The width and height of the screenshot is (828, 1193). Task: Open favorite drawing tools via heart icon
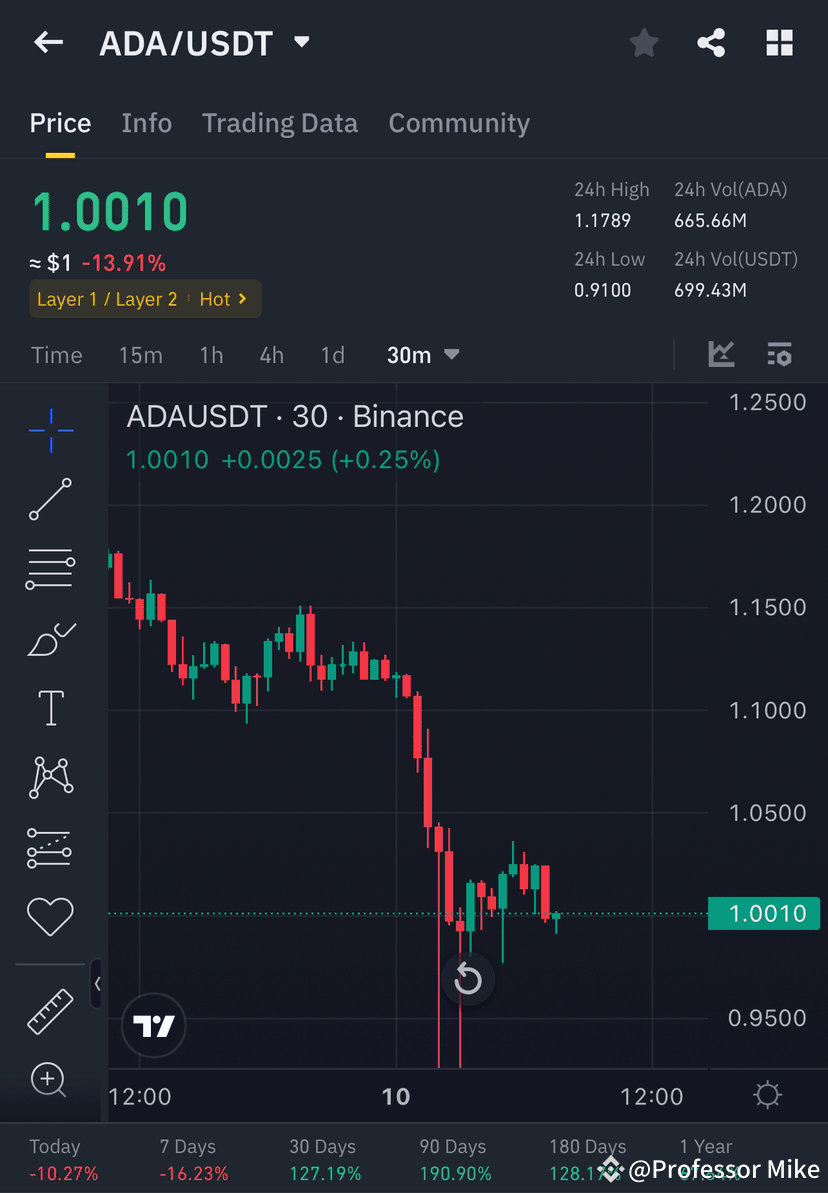[50, 916]
